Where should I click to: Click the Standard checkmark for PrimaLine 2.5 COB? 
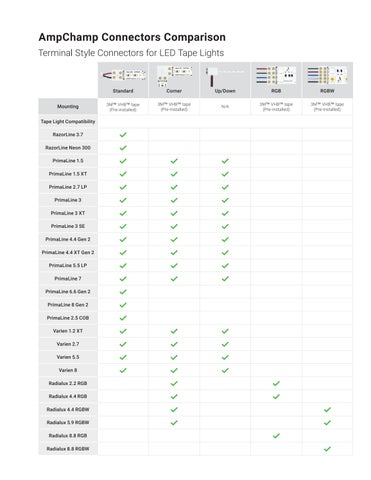pyautogui.click(x=123, y=318)
